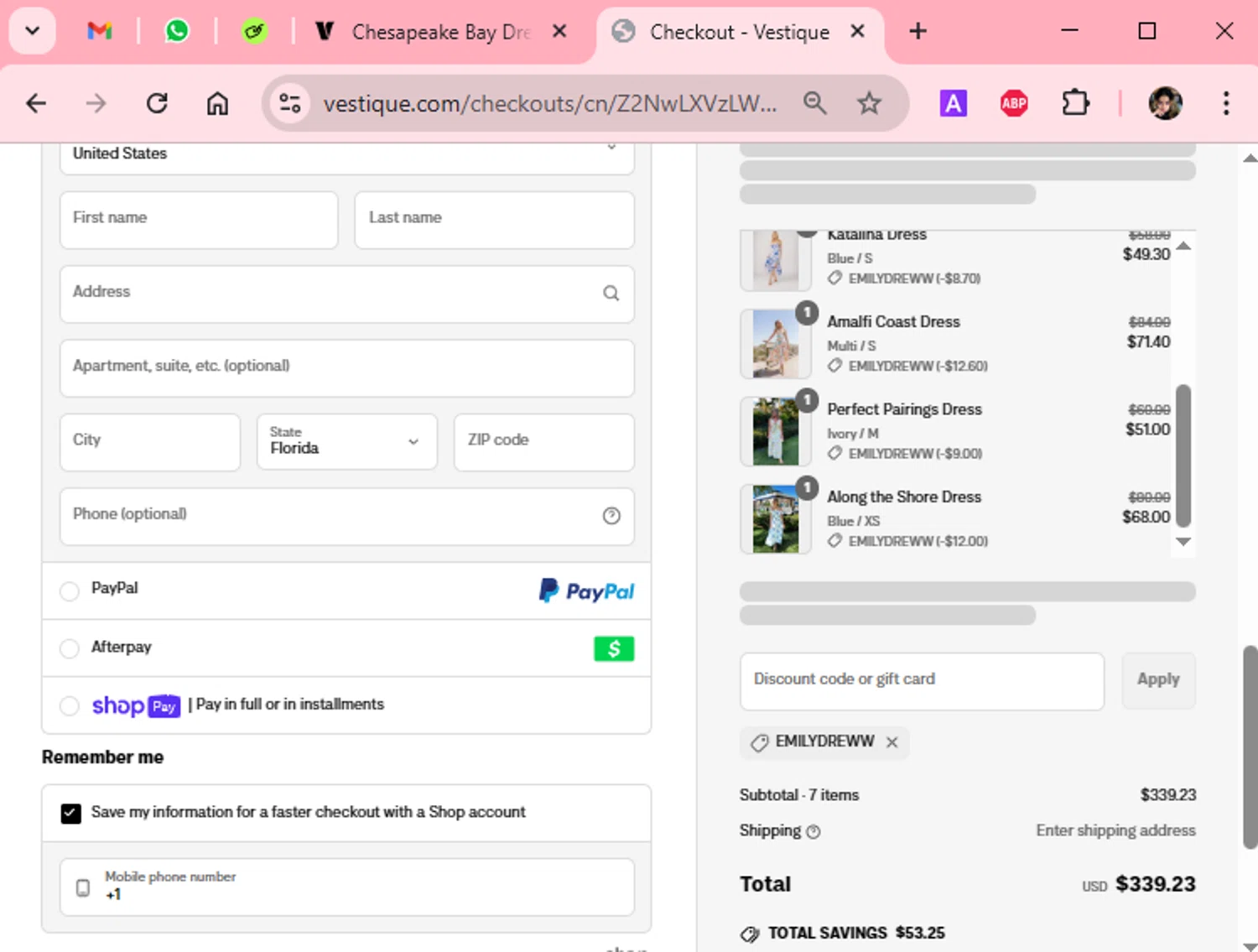
Task: Open the Chrome profile avatar
Action: [1165, 104]
